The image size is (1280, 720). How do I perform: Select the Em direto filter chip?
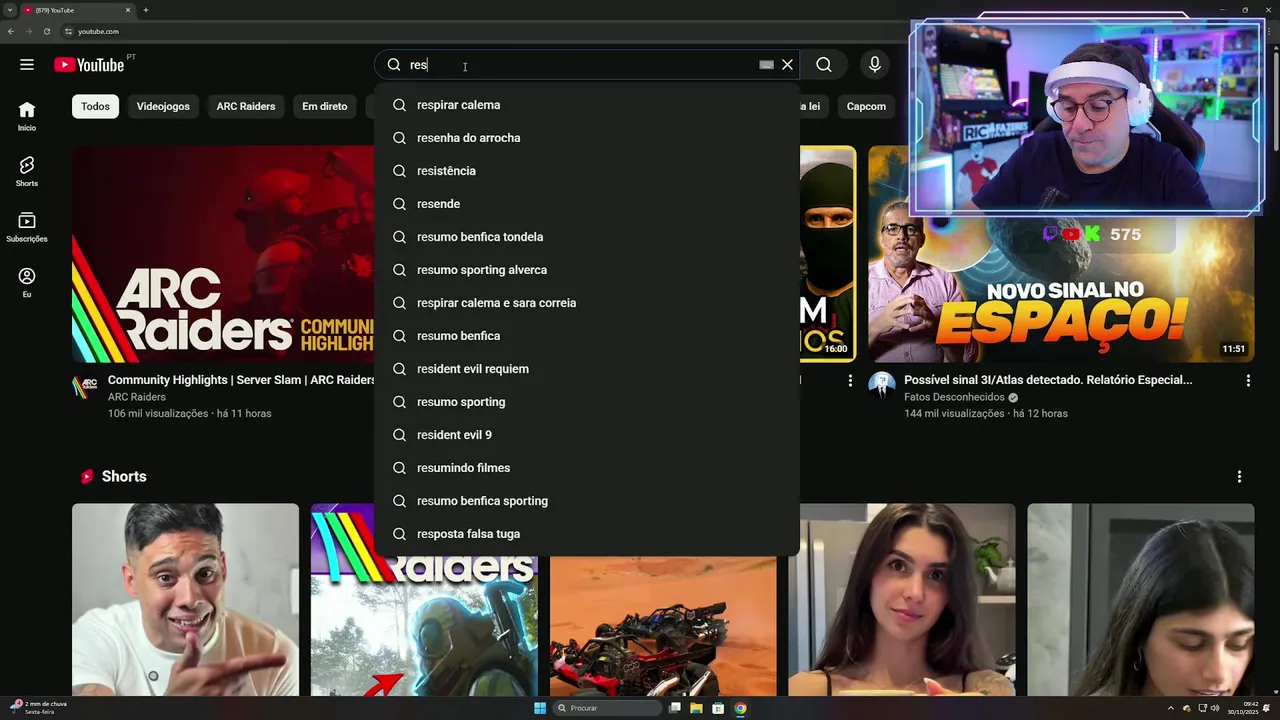point(325,106)
